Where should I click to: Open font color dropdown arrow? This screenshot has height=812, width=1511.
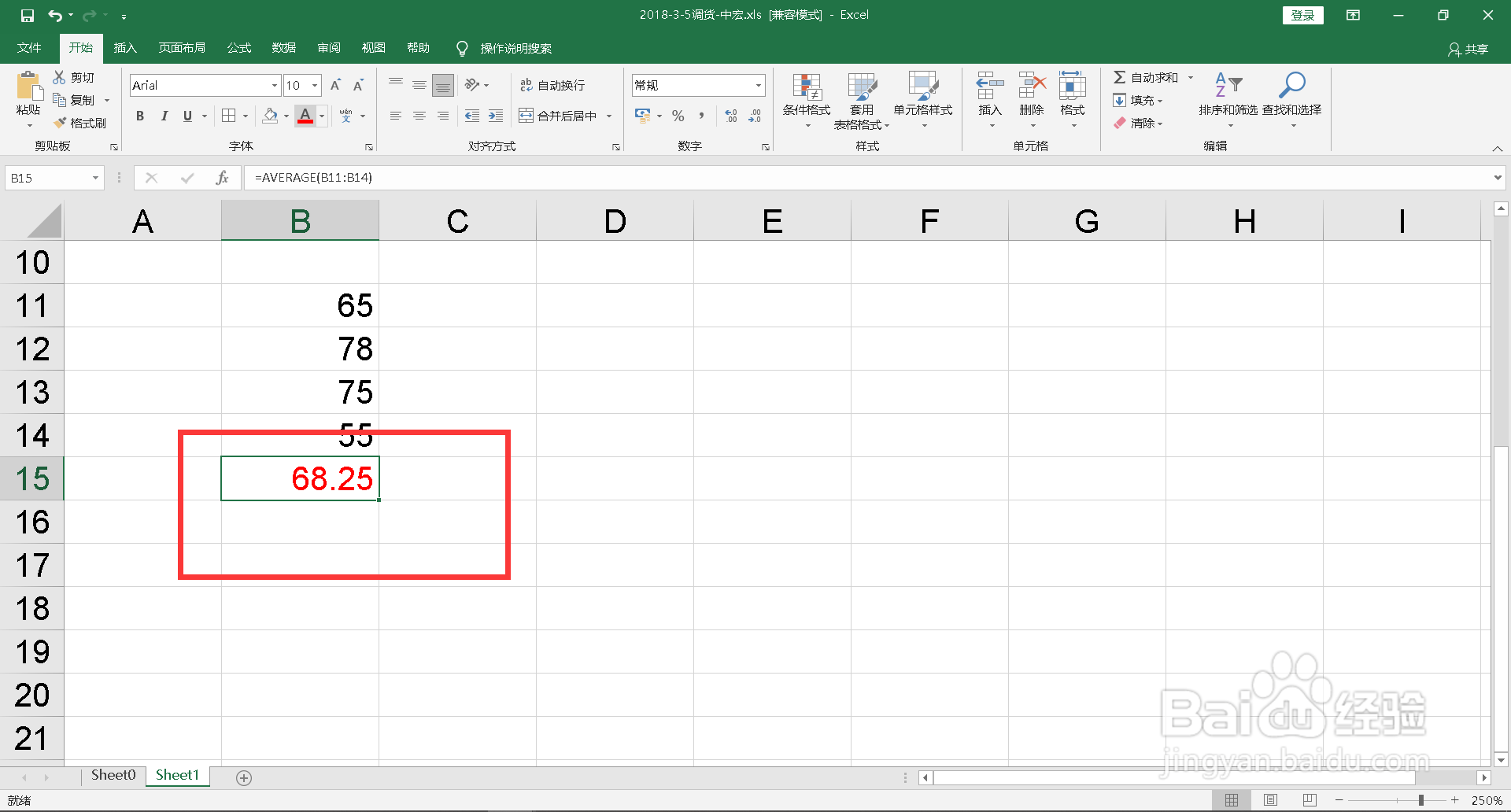322,116
